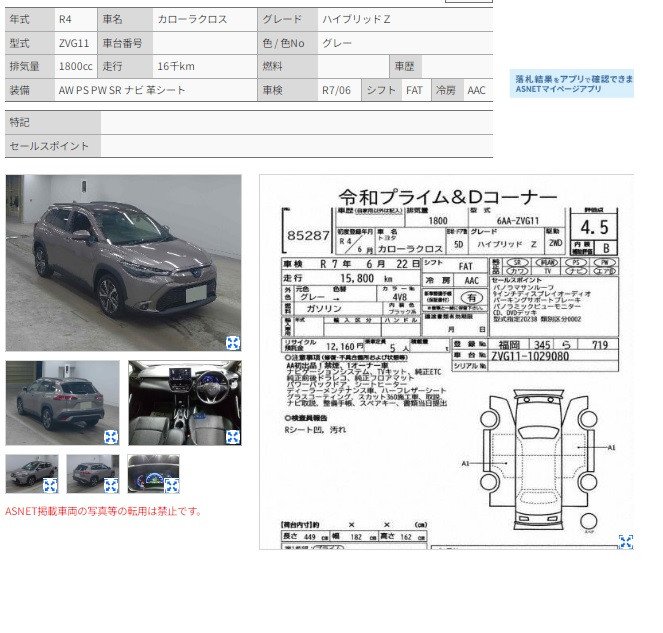Viewport: 663px width, 633px height.
Task: Select the 特記 label cell
Action: [53, 123]
